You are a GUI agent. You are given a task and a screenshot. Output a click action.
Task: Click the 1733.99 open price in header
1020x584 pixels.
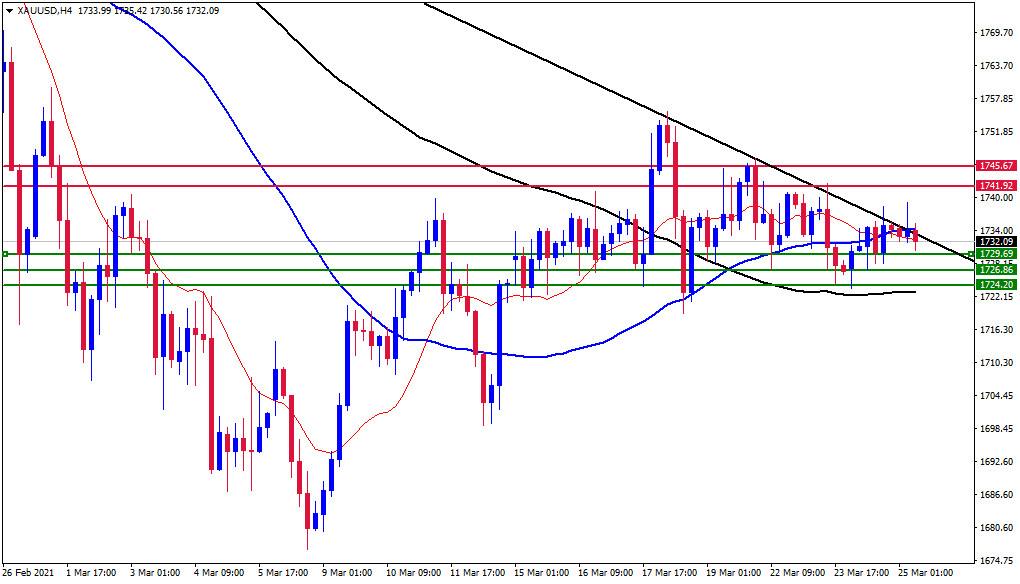[94, 10]
